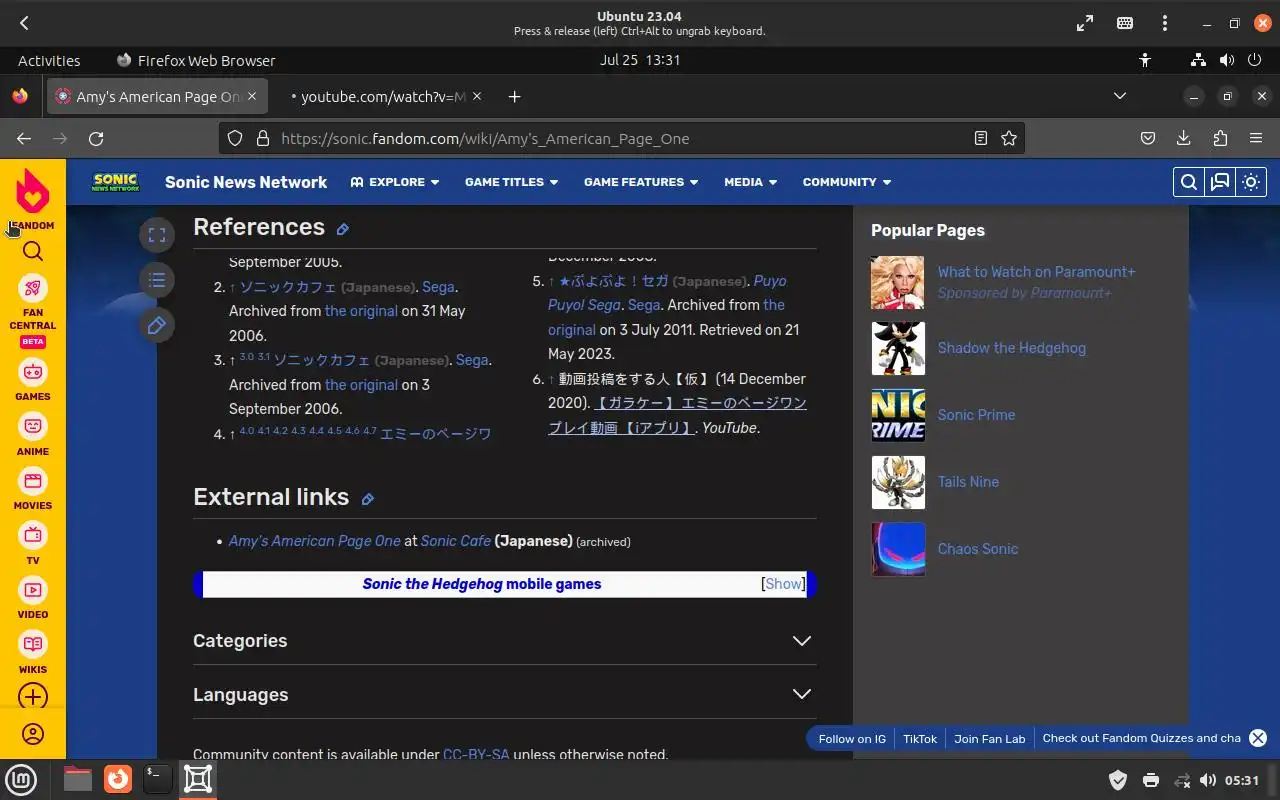The image size is (1280, 800).
Task: Open the COMMUNITY dropdown menu
Action: coord(847,182)
